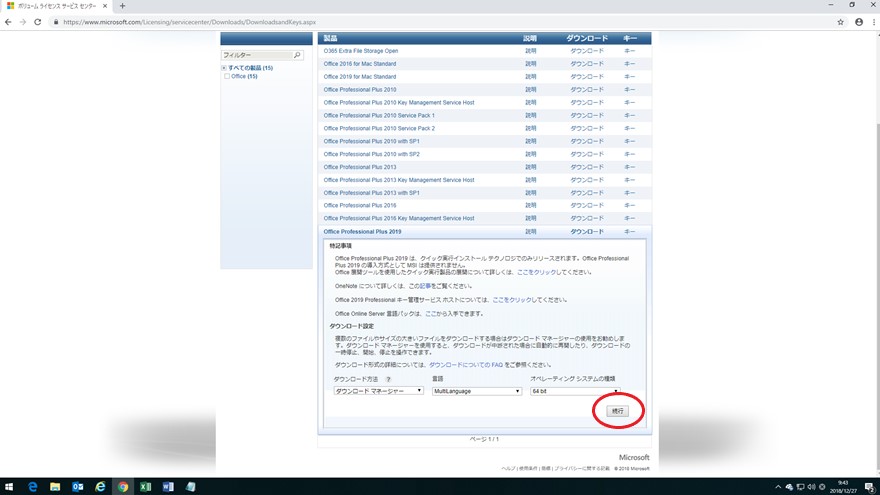Open the 言語 MultiLanguage dropdown

(477, 391)
